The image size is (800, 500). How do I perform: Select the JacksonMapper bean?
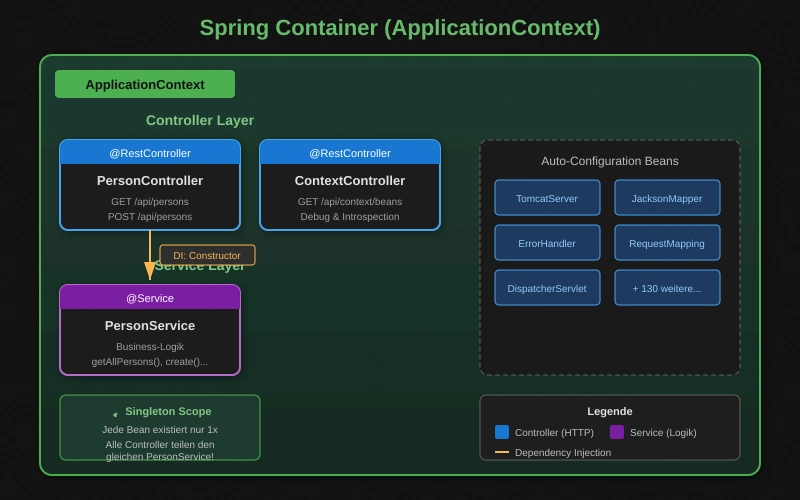tap(667, 198)
